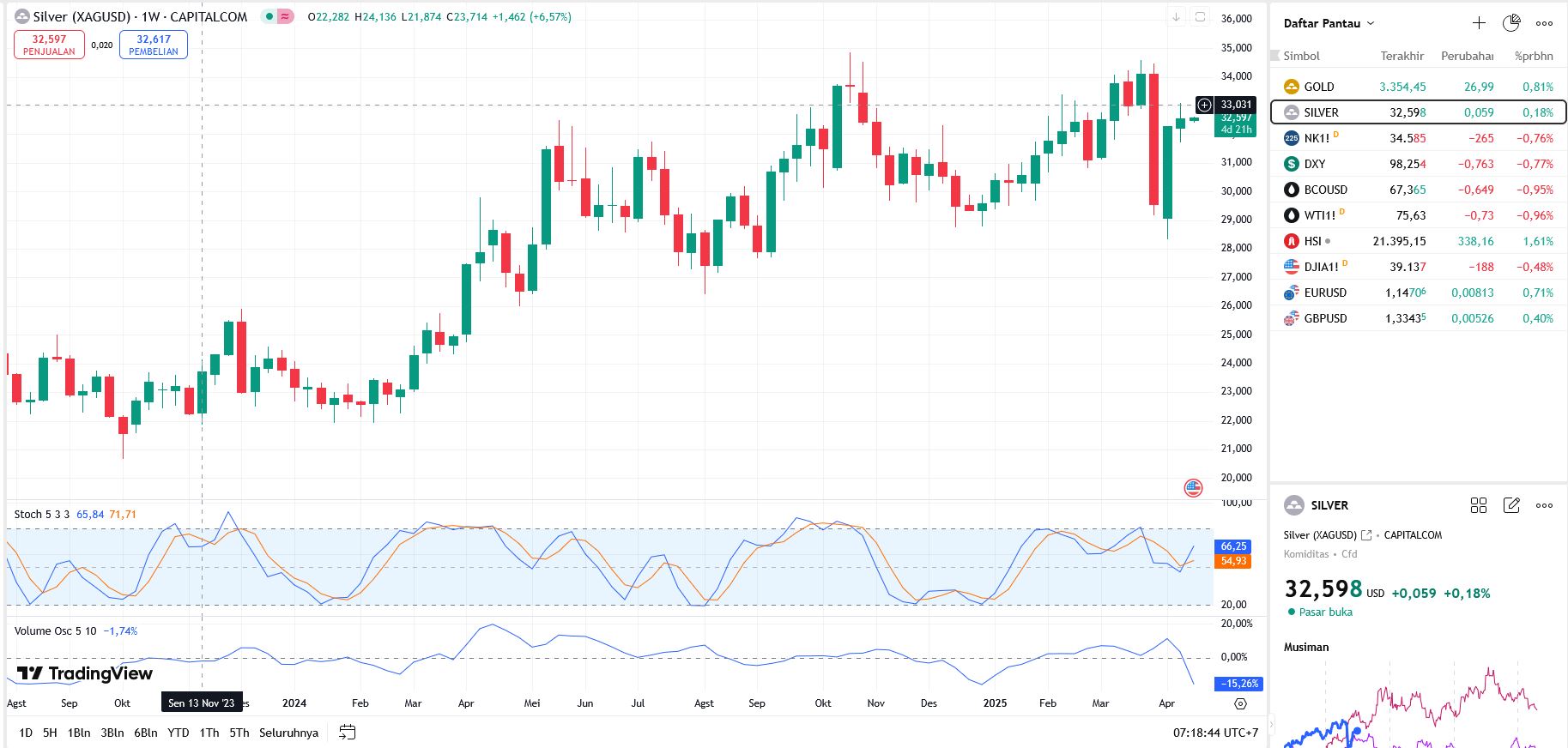1568x748 pixels.
Task: Click the grid layout icon in SILVER details
Action: 1478,505
